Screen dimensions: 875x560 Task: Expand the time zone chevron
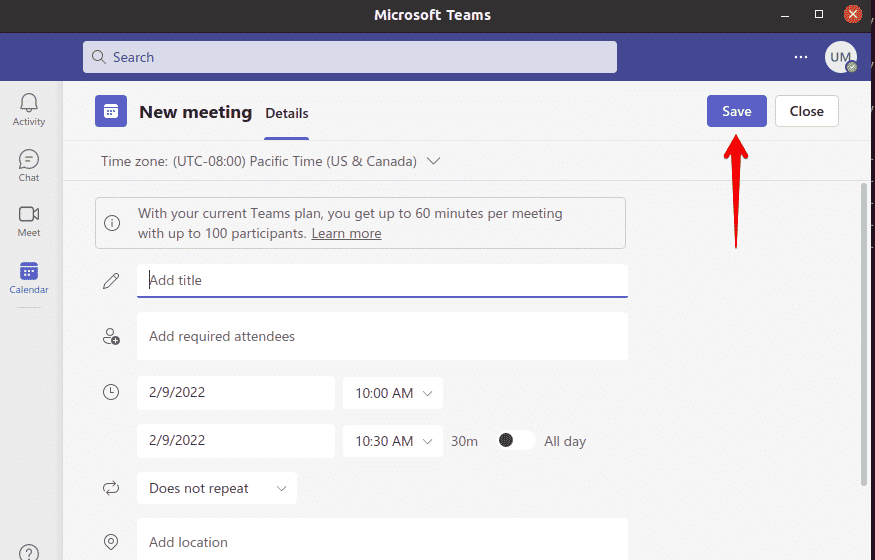click(x=434, y=161)
